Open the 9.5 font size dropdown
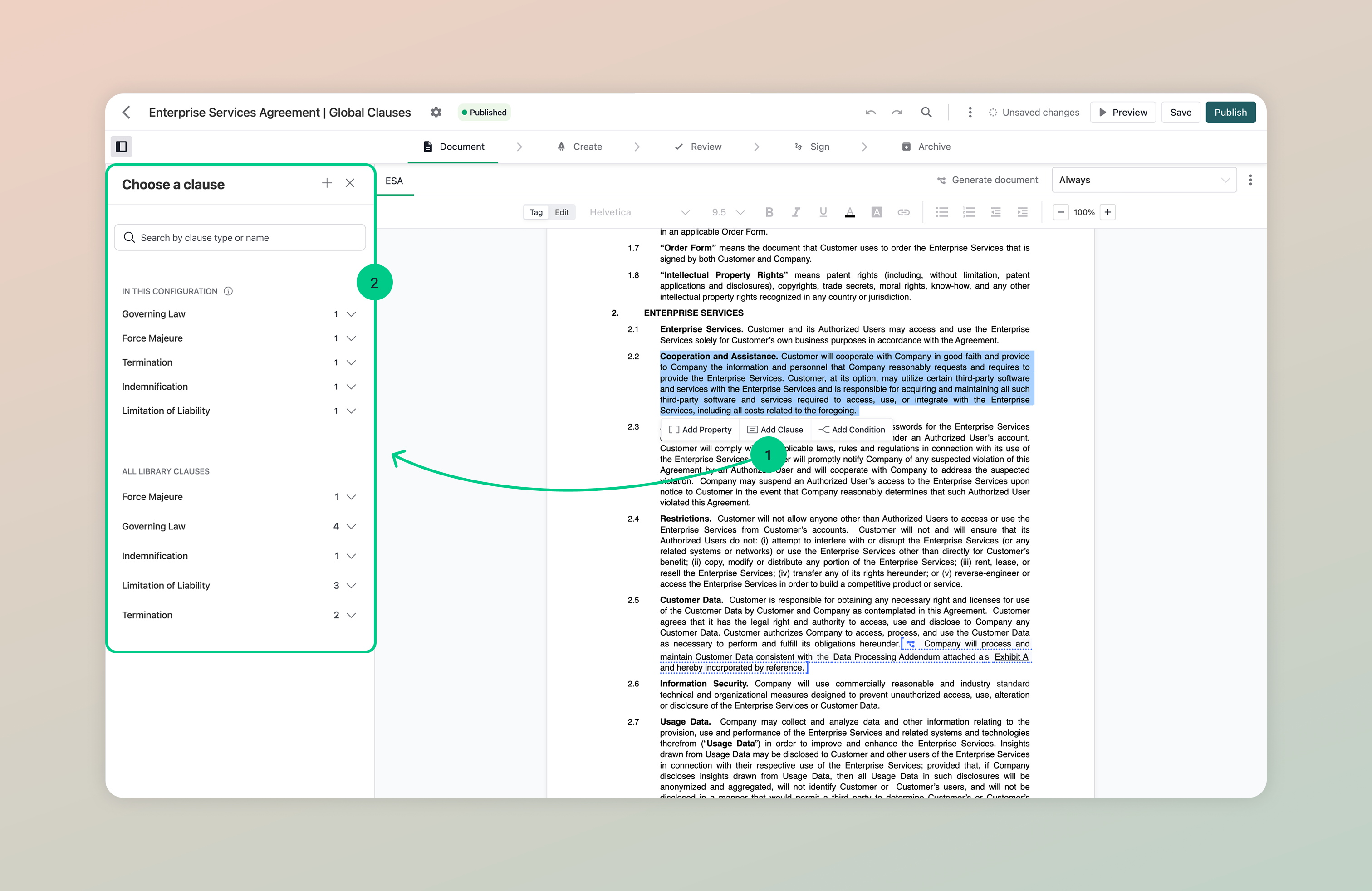The image size is (1372, 891). point(728,212)
